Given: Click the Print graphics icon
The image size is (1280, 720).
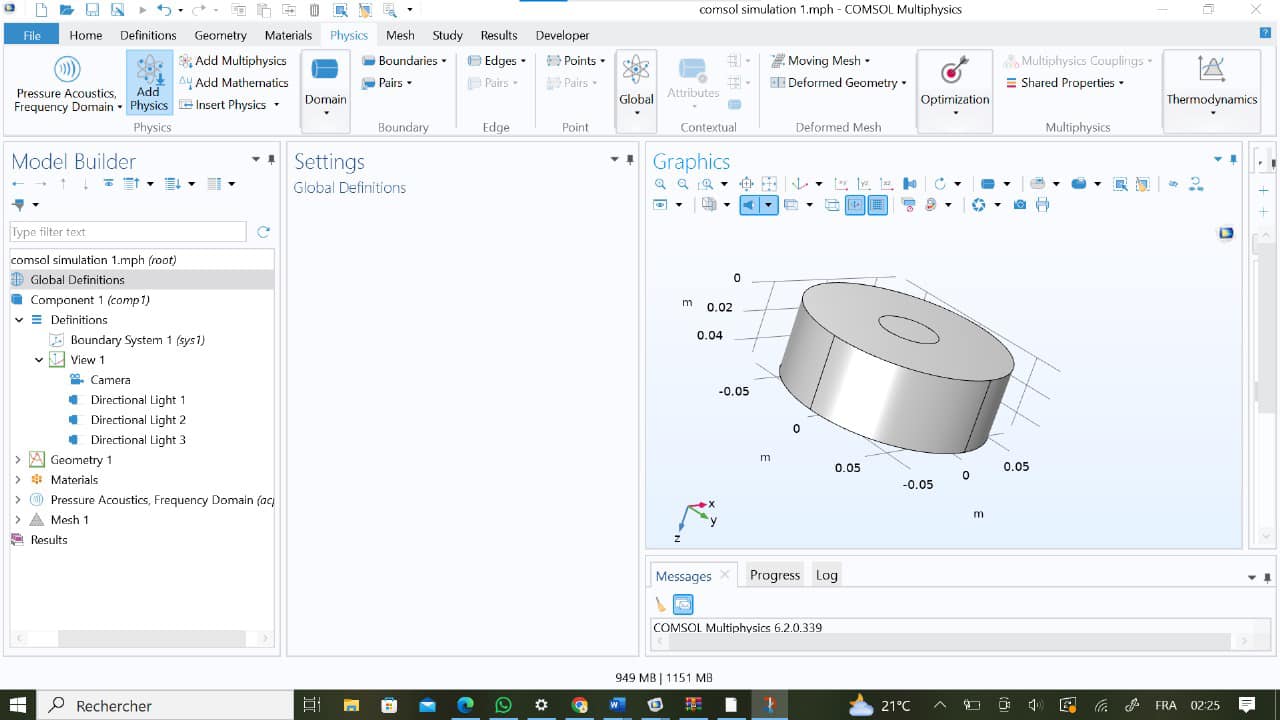Looking at the screenshot, I should 1043,205.
